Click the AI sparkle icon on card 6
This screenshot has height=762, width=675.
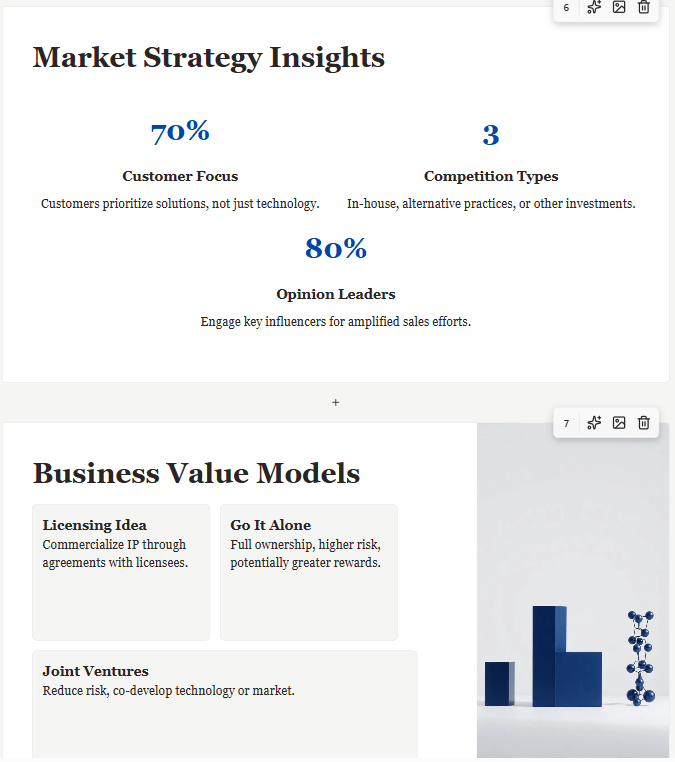[x=594, y=7]
